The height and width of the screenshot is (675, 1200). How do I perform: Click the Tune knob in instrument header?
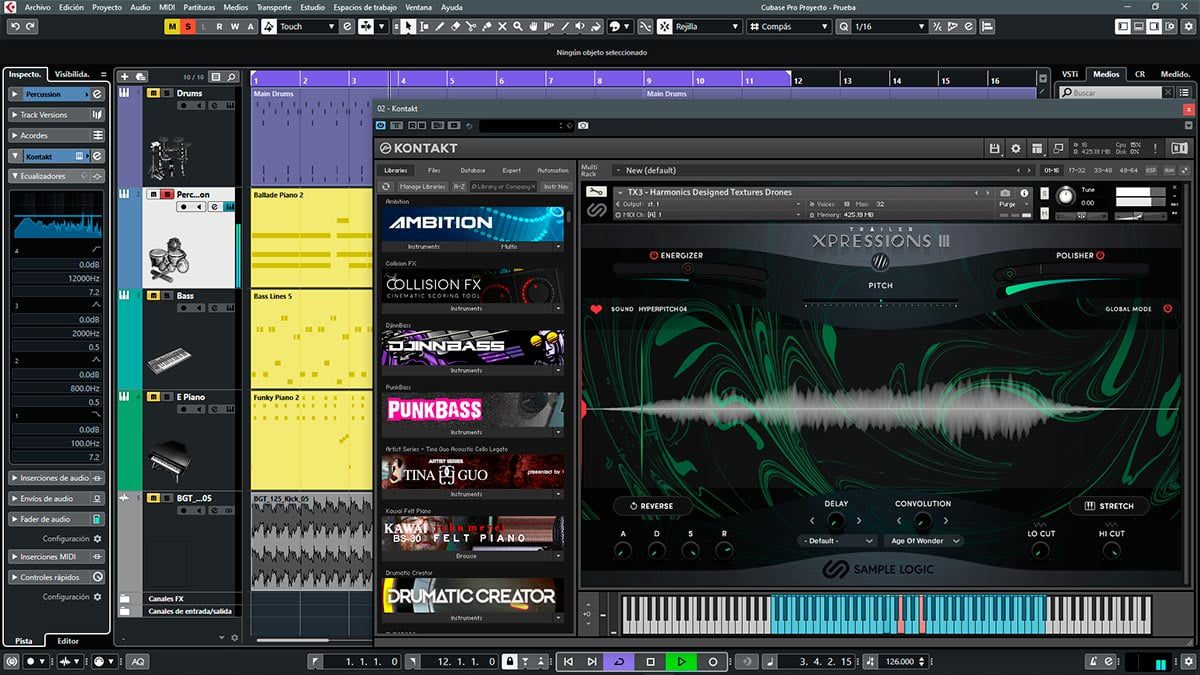(x=1066, y=195)
